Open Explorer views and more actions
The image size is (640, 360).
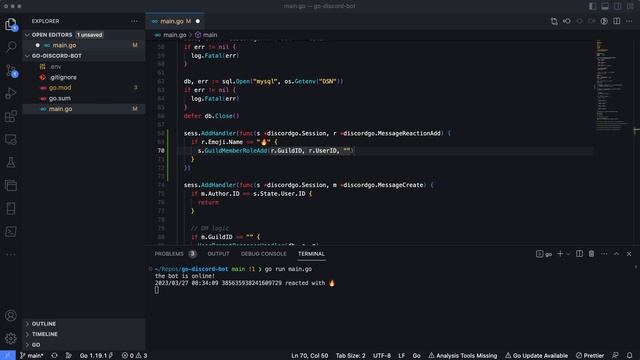[134, 21]
